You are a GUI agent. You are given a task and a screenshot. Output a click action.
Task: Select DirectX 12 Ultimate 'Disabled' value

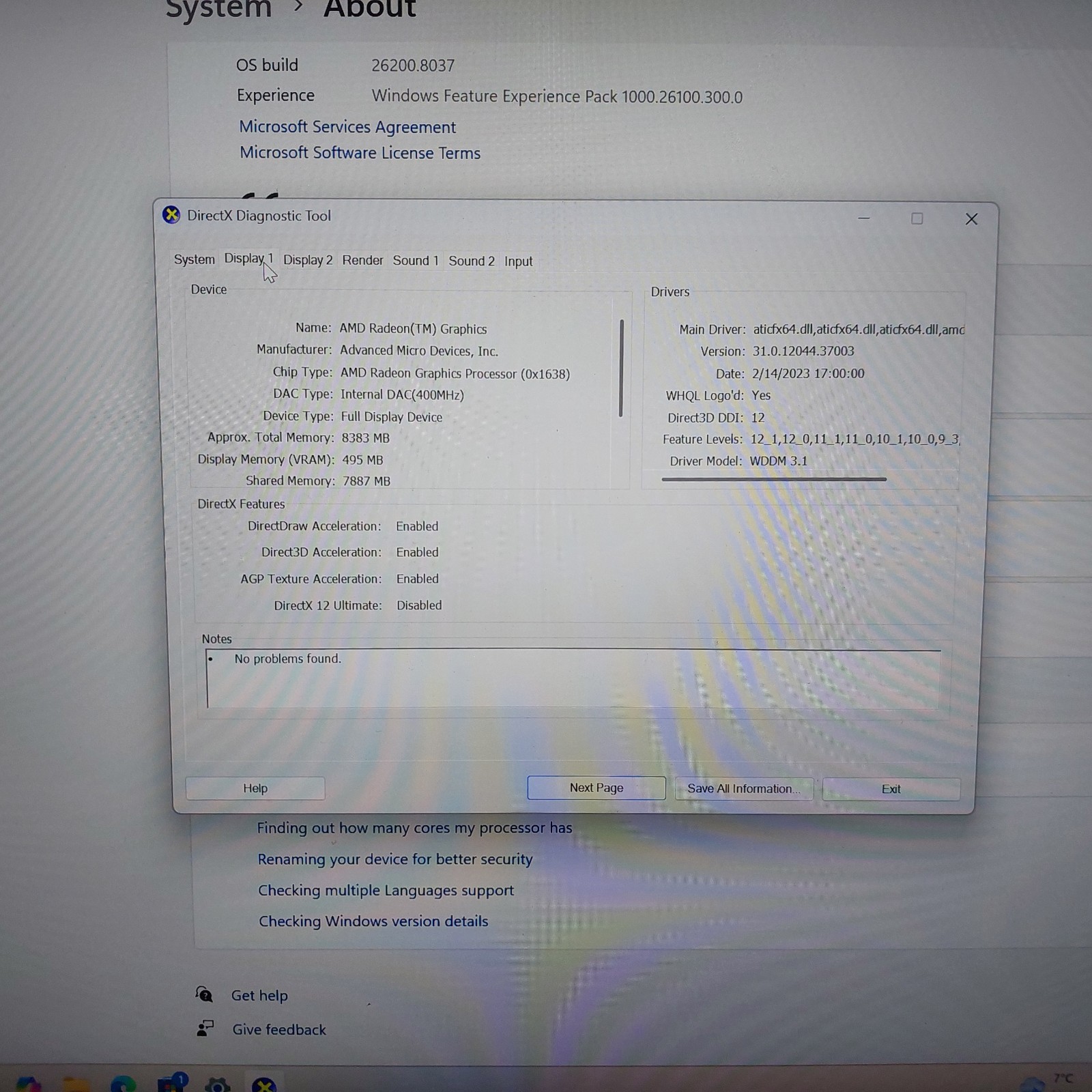[419, 605]
